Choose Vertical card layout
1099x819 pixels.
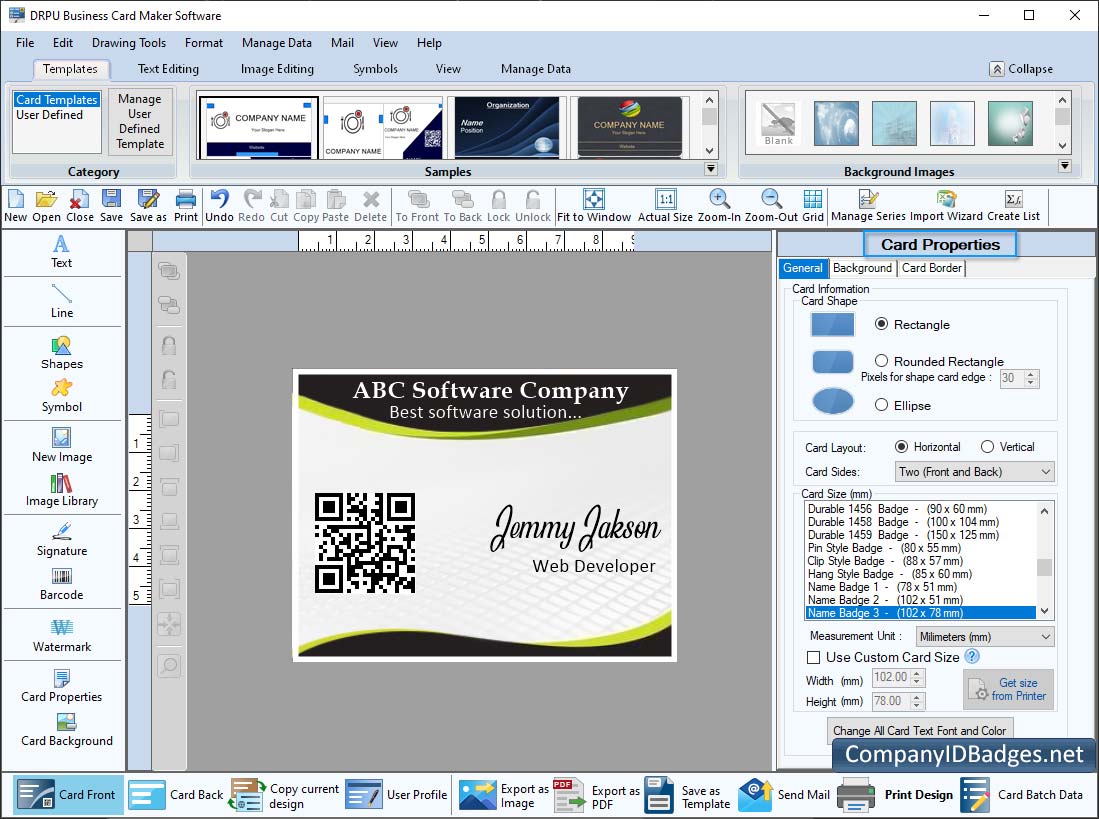click(x=988, y=446)
